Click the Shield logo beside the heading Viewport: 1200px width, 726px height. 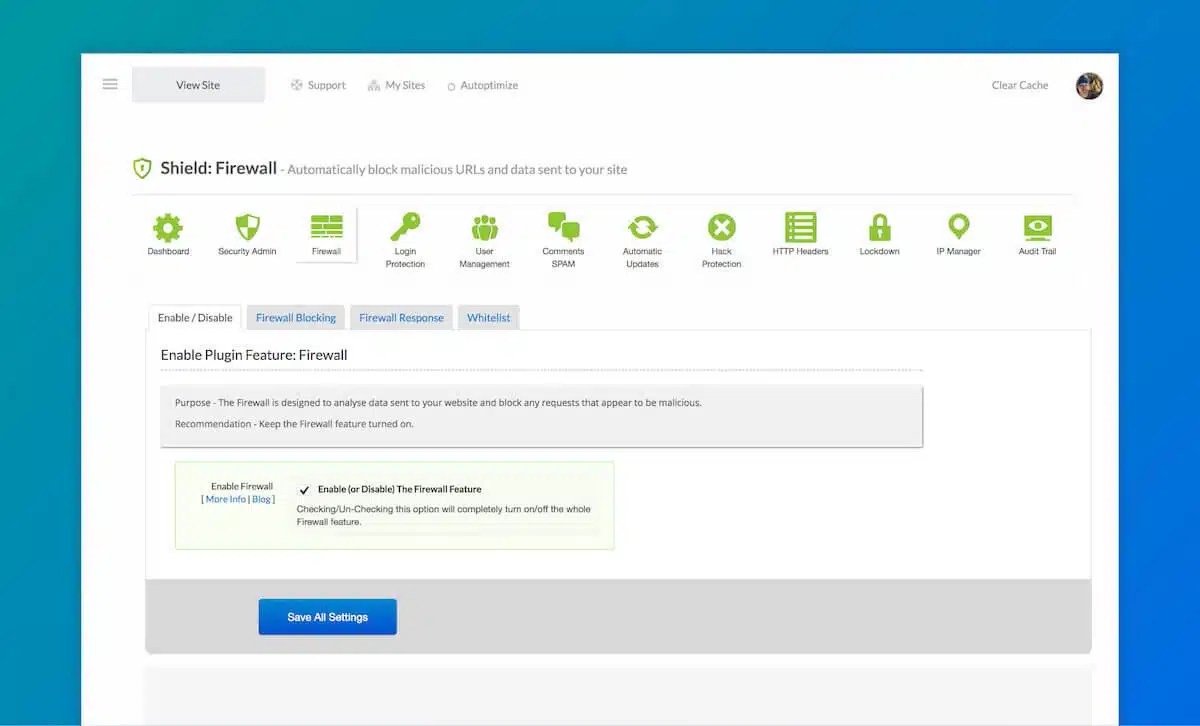[143, 168]
